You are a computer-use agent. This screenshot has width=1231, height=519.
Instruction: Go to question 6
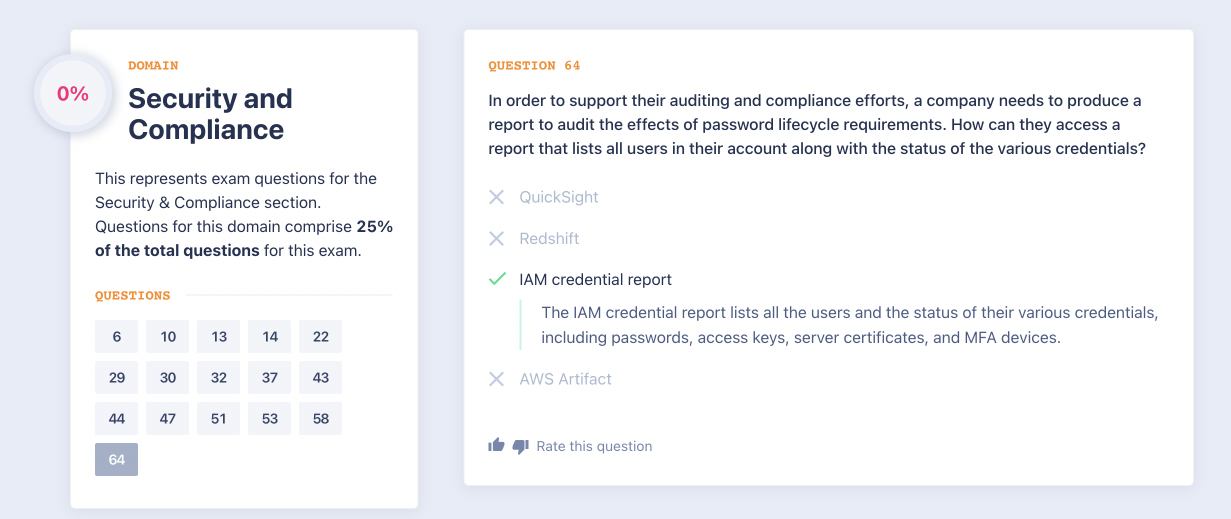pyautogui.click(x=117, y=337)
